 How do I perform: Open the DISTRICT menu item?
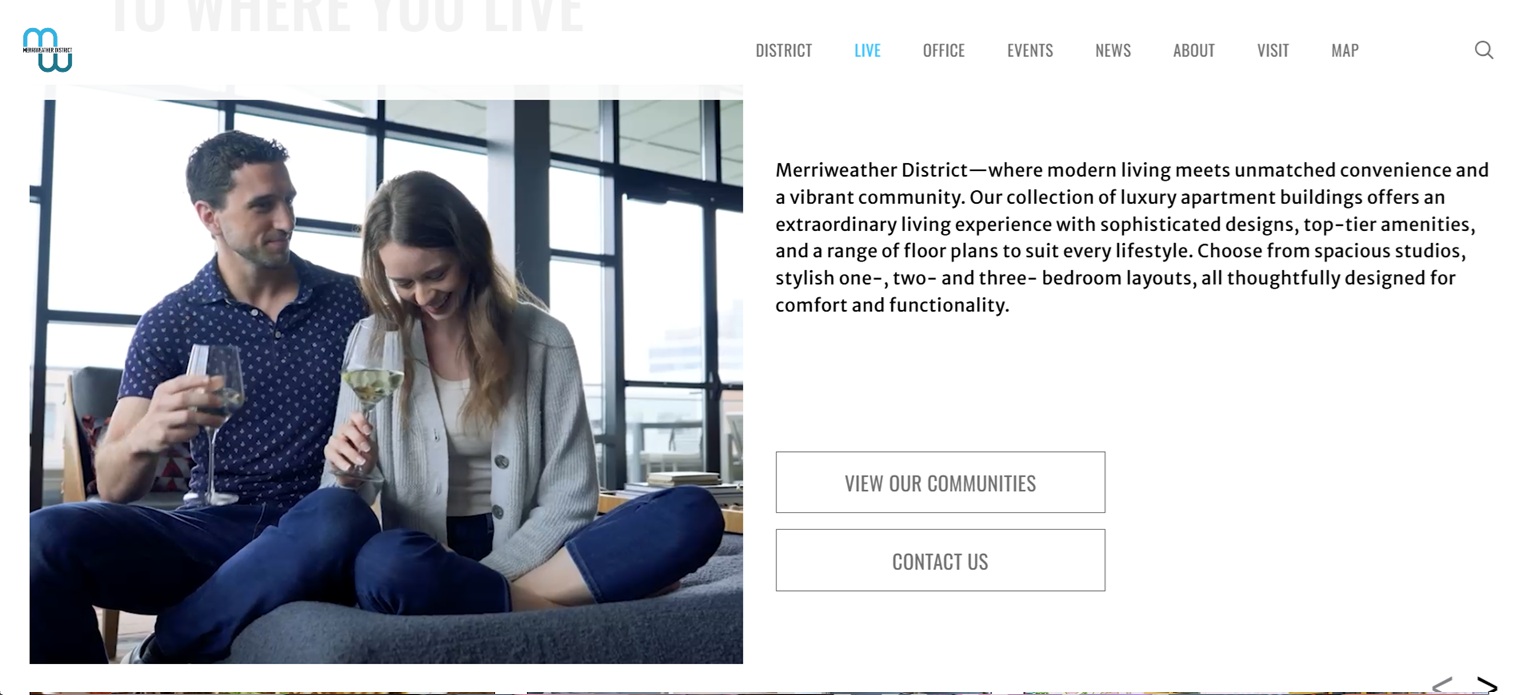(x=784, y=50)
